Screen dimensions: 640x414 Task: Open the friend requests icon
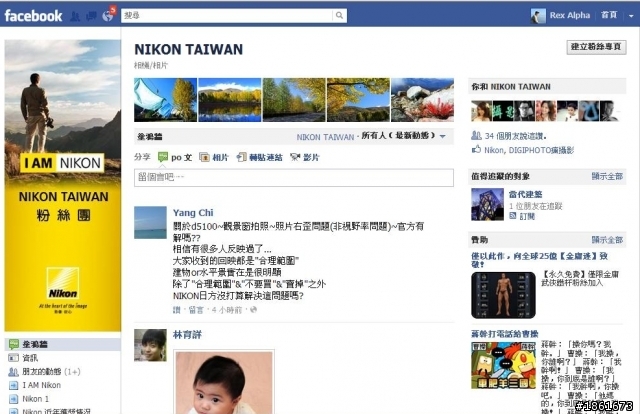[x=75, y=16]
